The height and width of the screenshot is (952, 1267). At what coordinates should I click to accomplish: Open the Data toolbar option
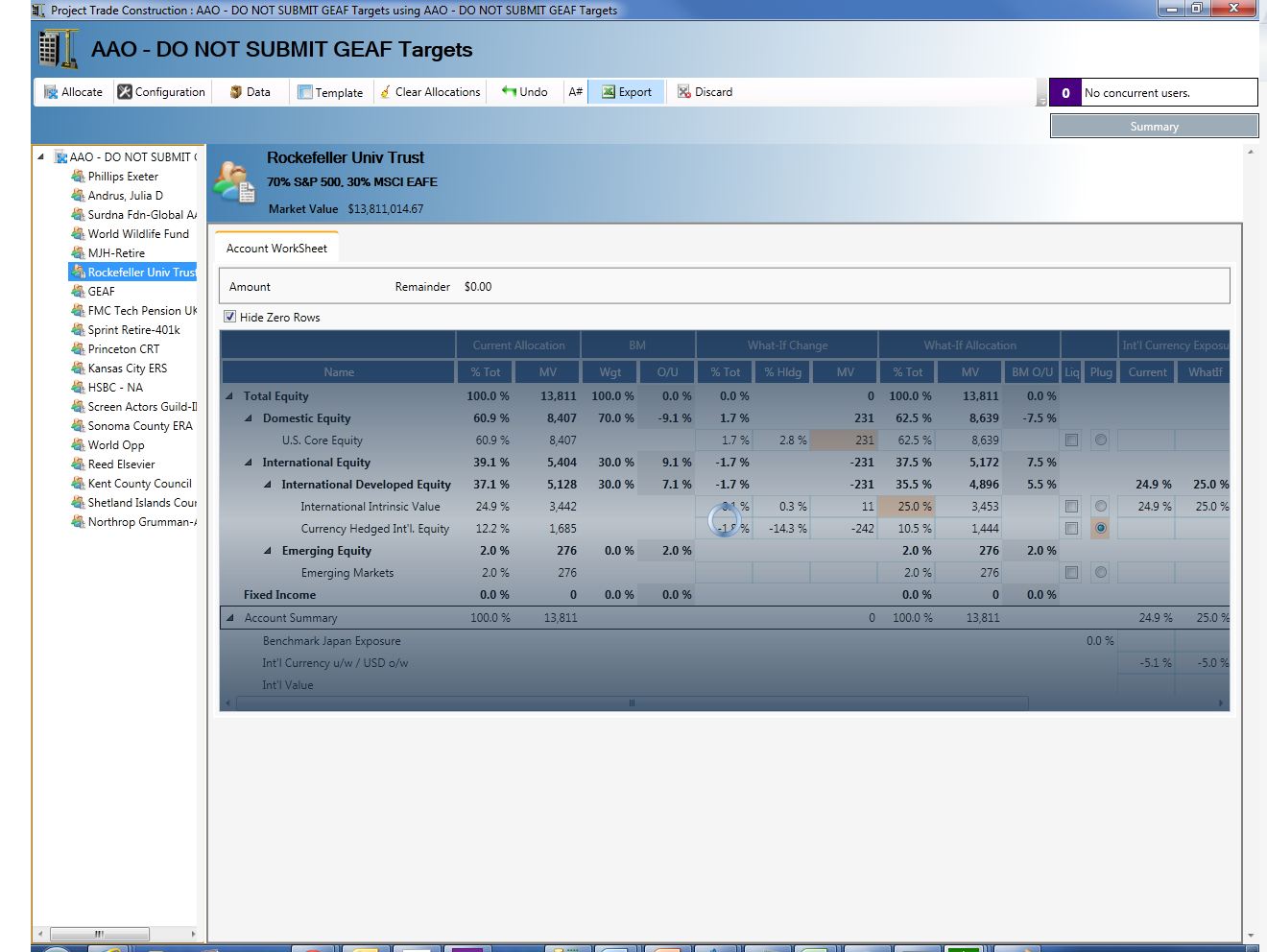[x=250, y=92]
